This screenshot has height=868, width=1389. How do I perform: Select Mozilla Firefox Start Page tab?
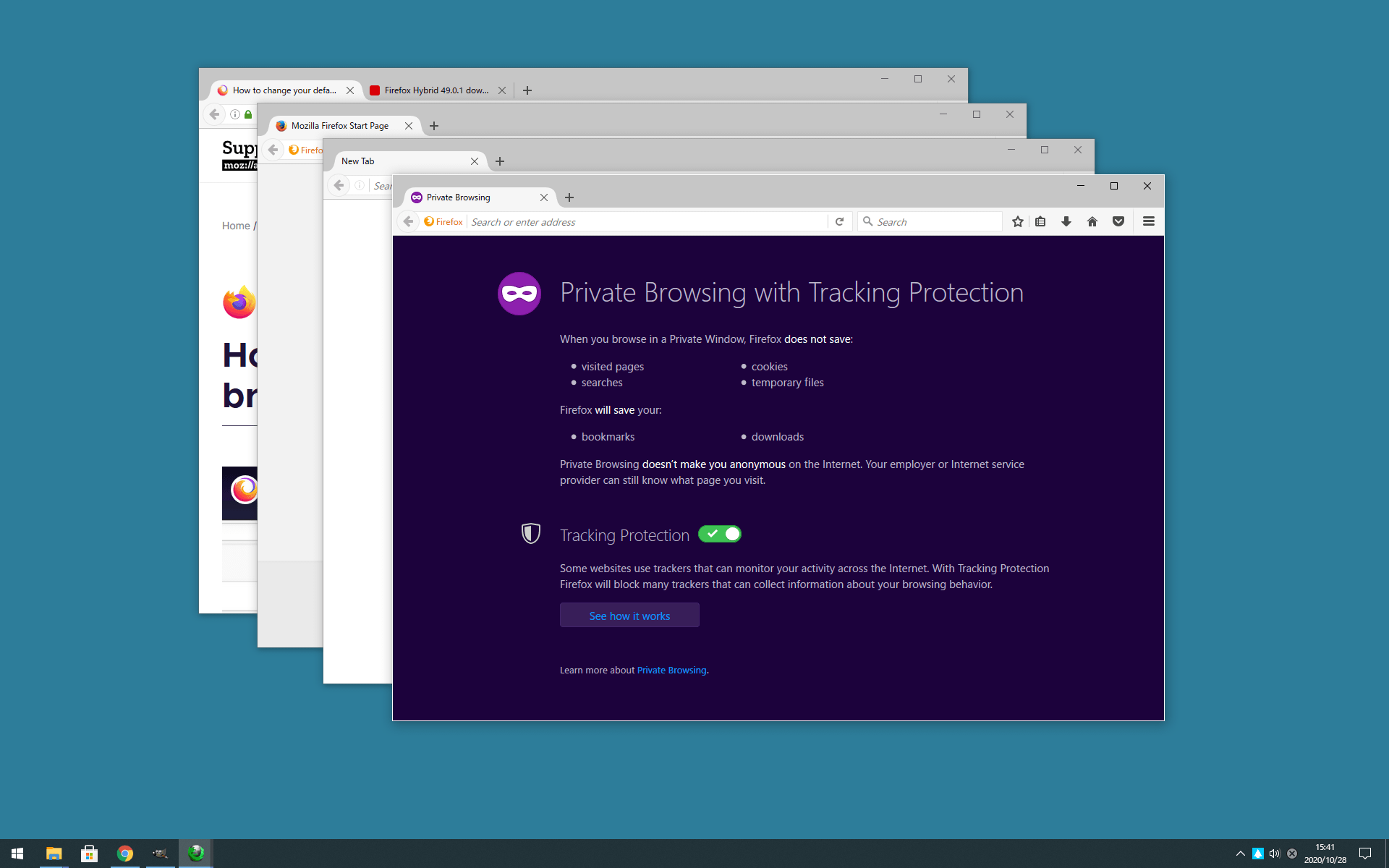pos(340,126)
